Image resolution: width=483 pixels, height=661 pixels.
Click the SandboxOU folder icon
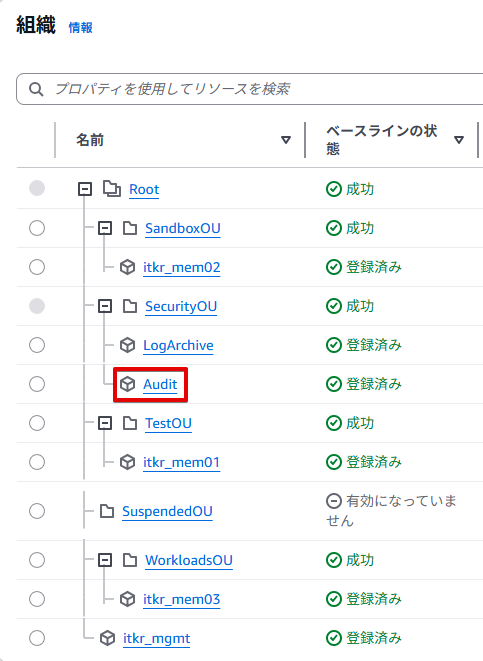(x=130, y=228)
